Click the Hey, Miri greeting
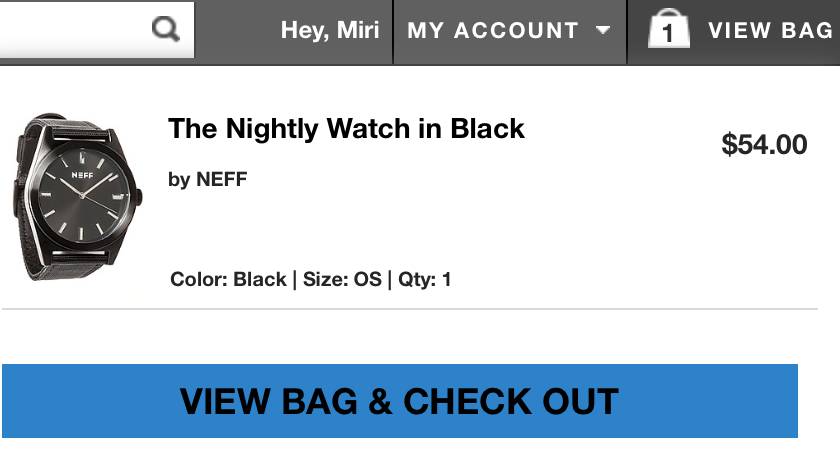Screen dimensions: 840x470 330,30
